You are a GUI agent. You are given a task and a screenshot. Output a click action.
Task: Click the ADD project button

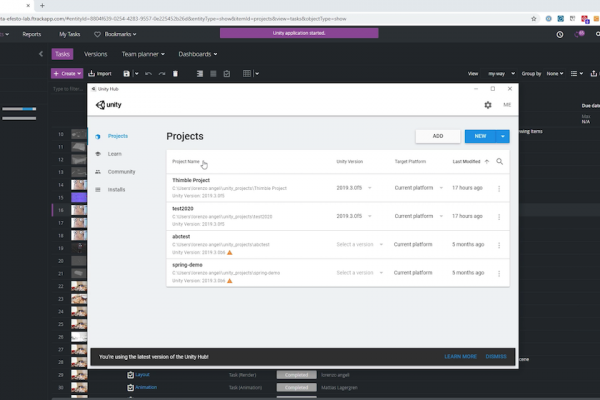(x=438, y=136)
